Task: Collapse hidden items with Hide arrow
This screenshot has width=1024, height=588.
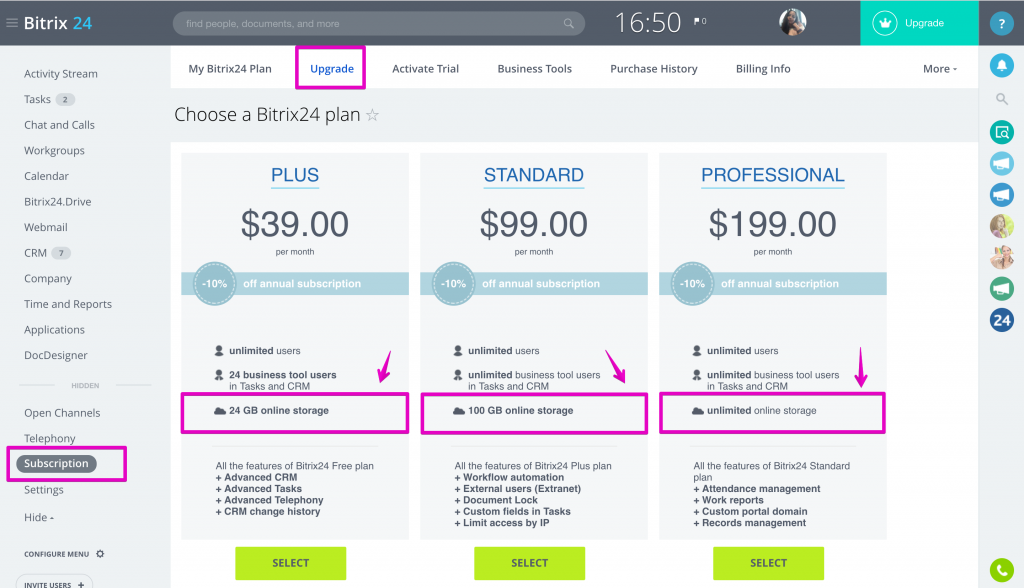Action: 39,517
